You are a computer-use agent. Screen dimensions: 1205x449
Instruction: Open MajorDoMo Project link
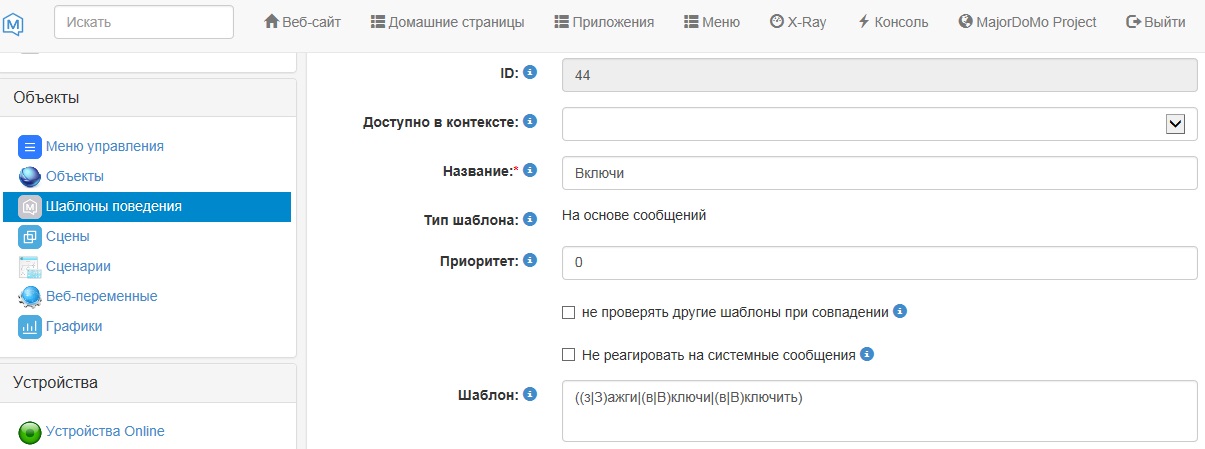[x=1027, y=22]
